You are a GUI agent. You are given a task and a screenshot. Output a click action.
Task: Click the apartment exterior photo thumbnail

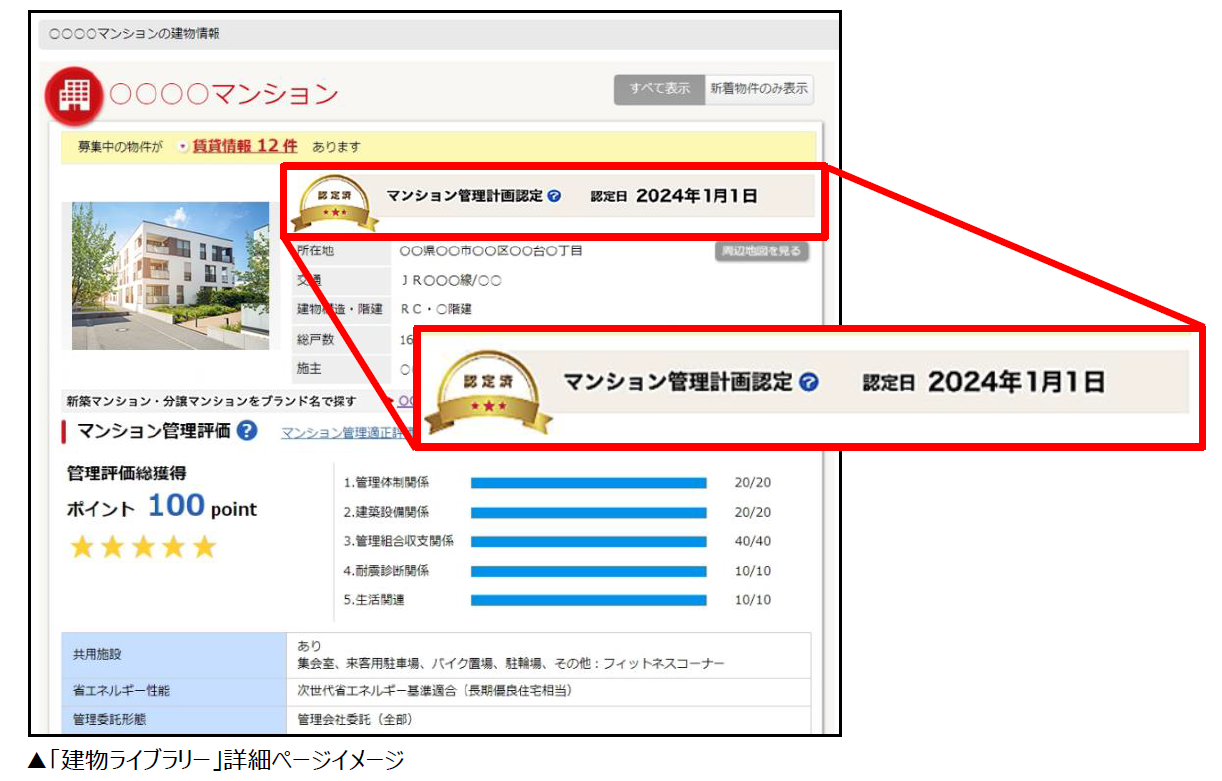[x=169, y=275]
